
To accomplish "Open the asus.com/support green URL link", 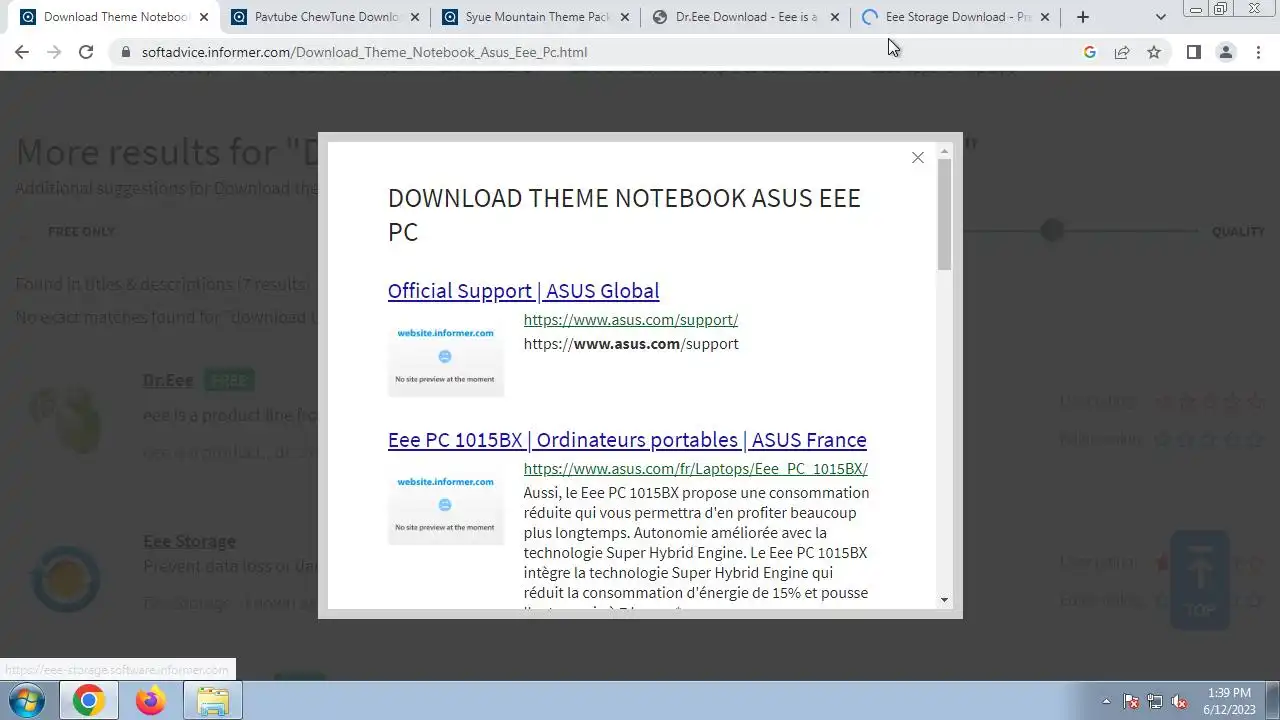I will pos(631,320).
